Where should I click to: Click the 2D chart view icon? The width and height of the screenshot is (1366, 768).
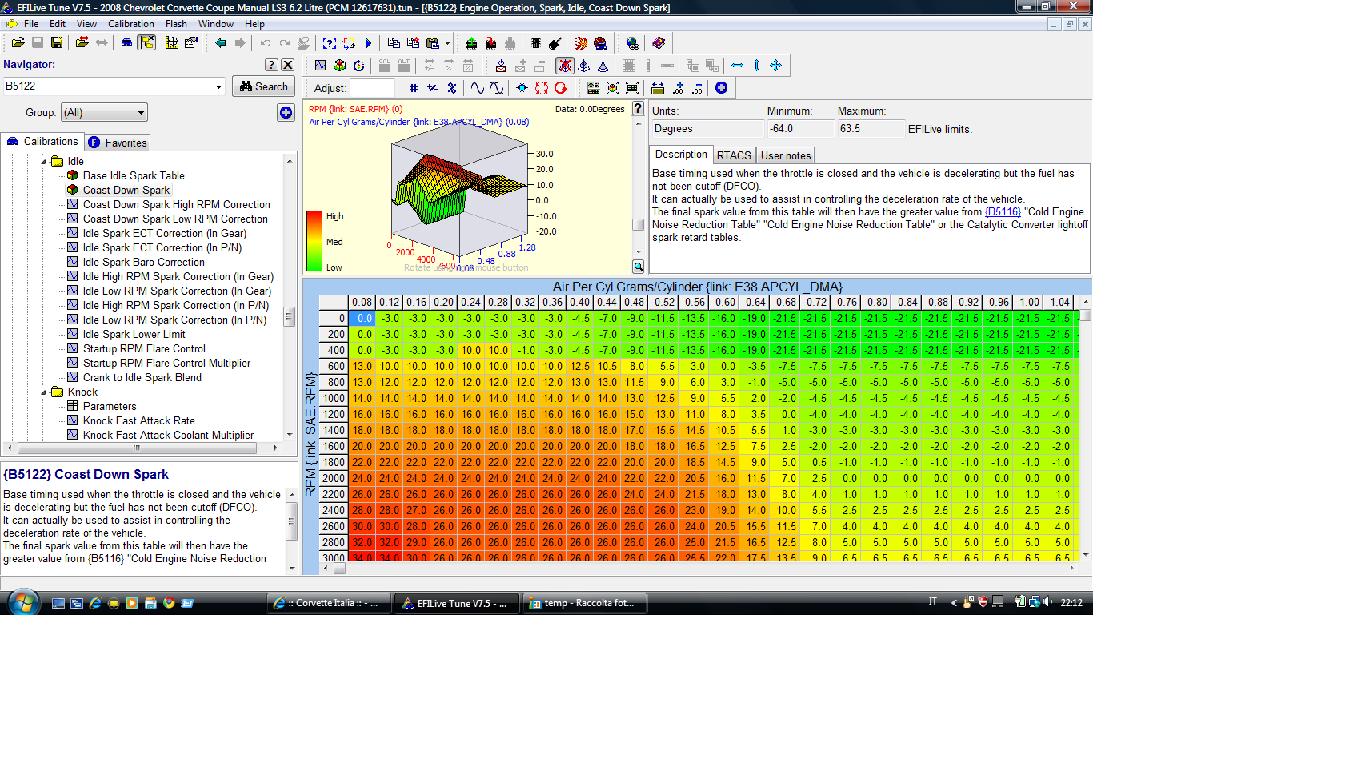tap(318, 66)
